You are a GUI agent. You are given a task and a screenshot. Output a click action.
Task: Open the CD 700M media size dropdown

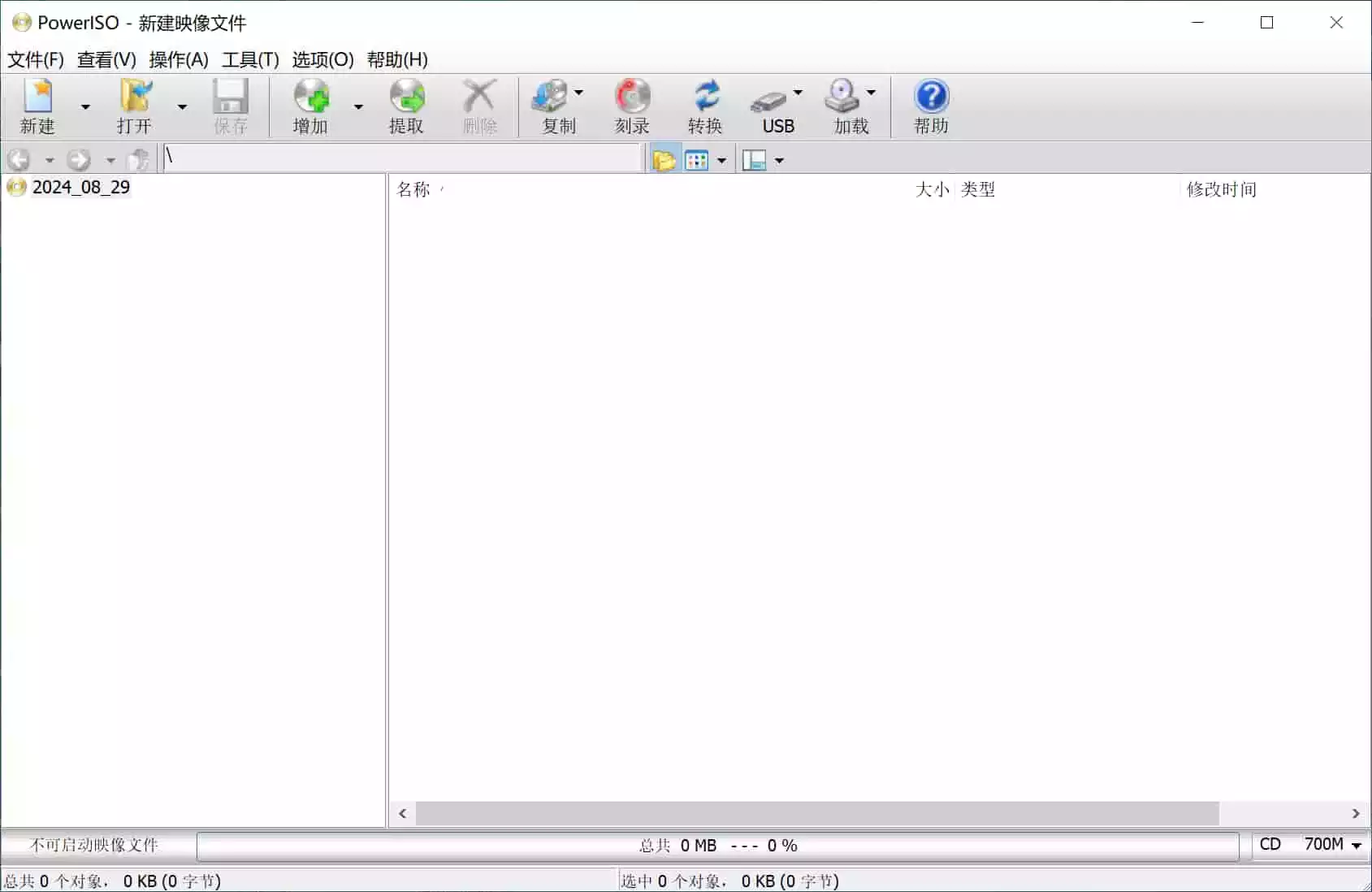(1310, 845)
